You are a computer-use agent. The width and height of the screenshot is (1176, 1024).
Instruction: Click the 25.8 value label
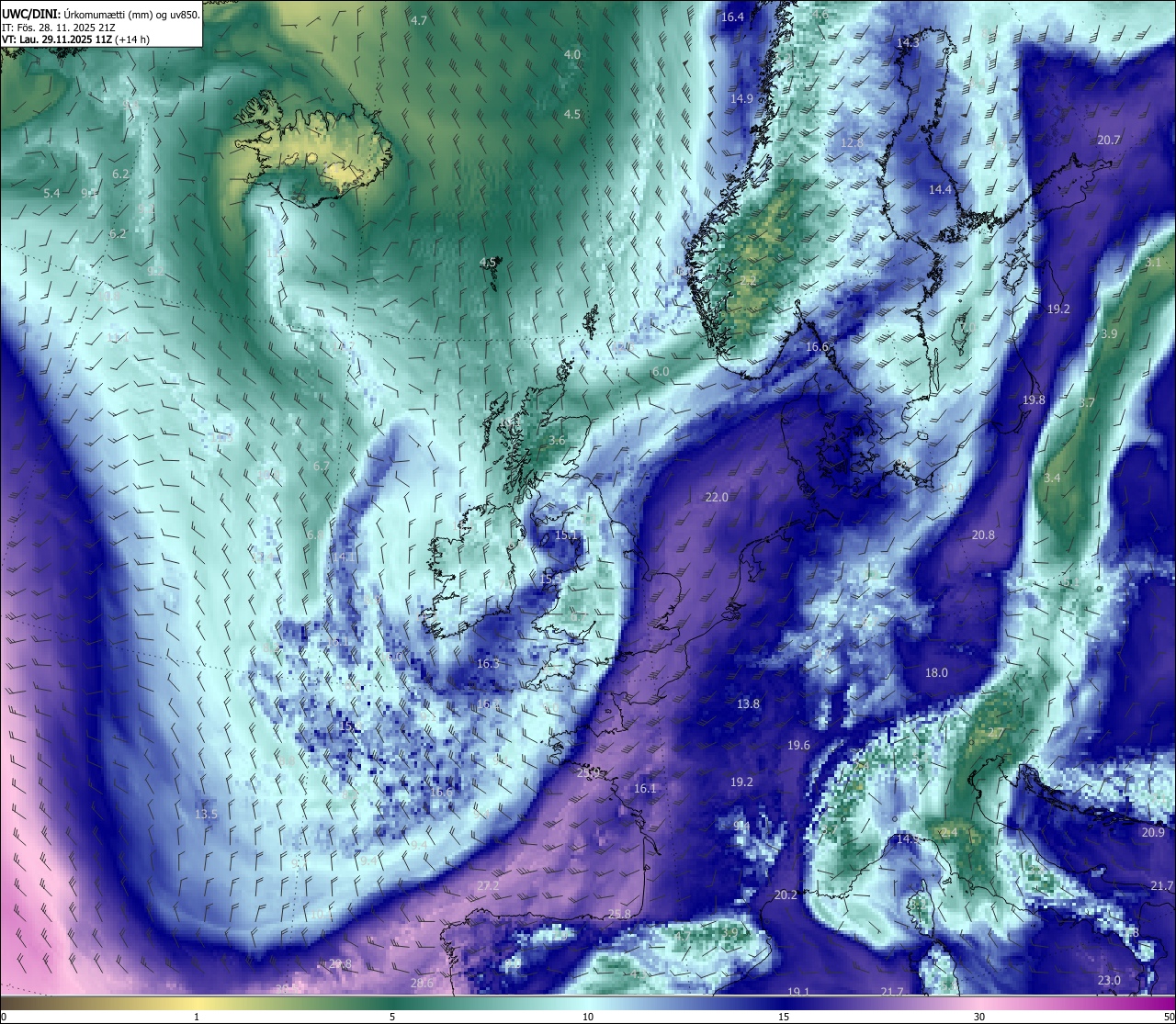click(620, 914)
